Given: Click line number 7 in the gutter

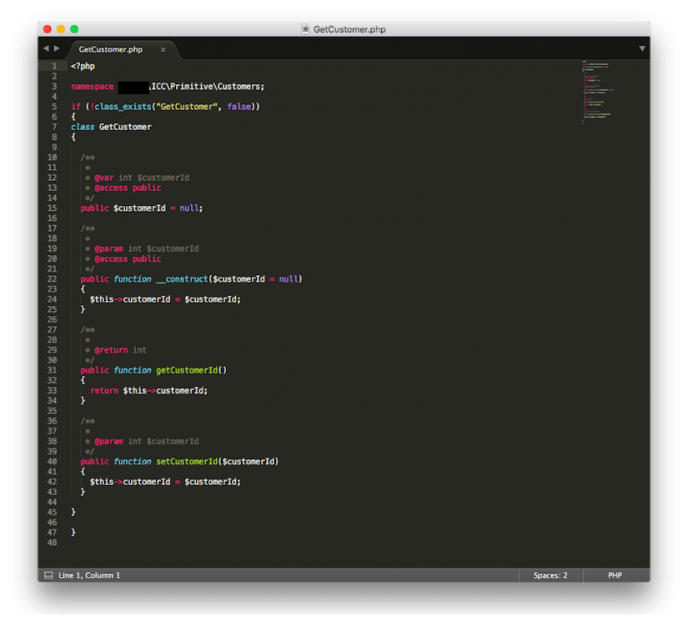Looking at the screenshot, I should (54, 127).
